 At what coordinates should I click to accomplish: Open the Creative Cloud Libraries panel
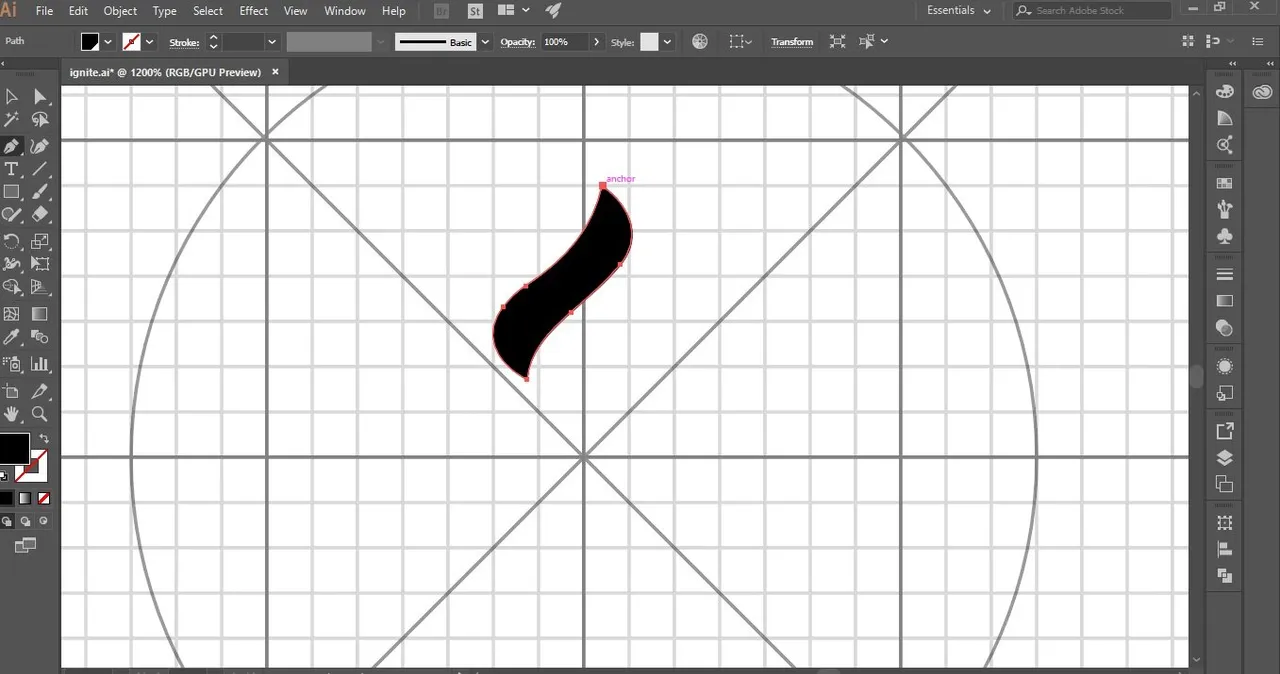tap(1262, 91)
